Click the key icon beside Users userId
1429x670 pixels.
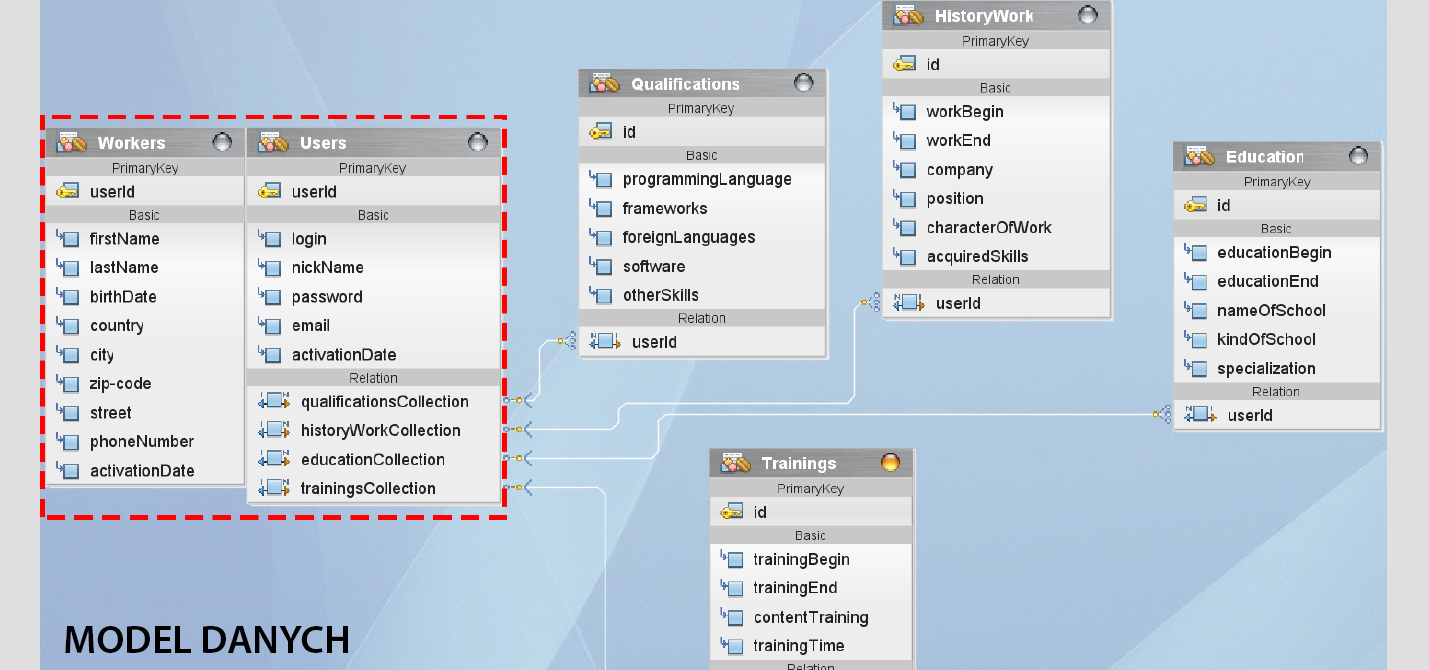[x=269, y=192]
